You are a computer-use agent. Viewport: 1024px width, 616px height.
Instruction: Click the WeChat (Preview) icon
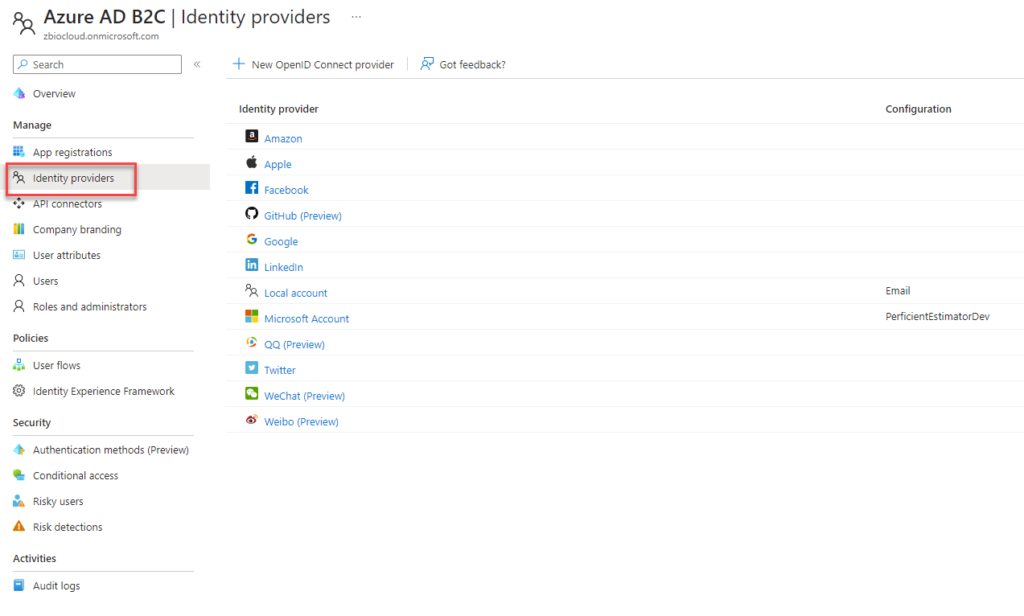251,395
